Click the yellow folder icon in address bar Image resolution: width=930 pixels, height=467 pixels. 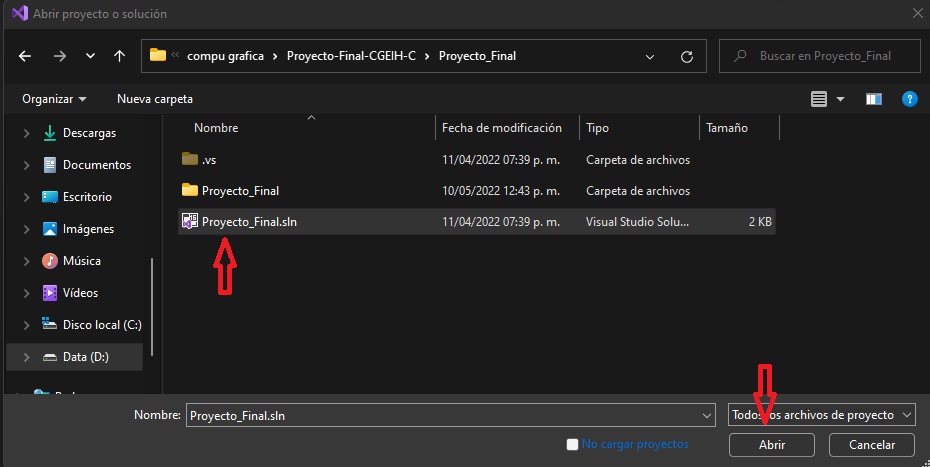tap(158, 55)
